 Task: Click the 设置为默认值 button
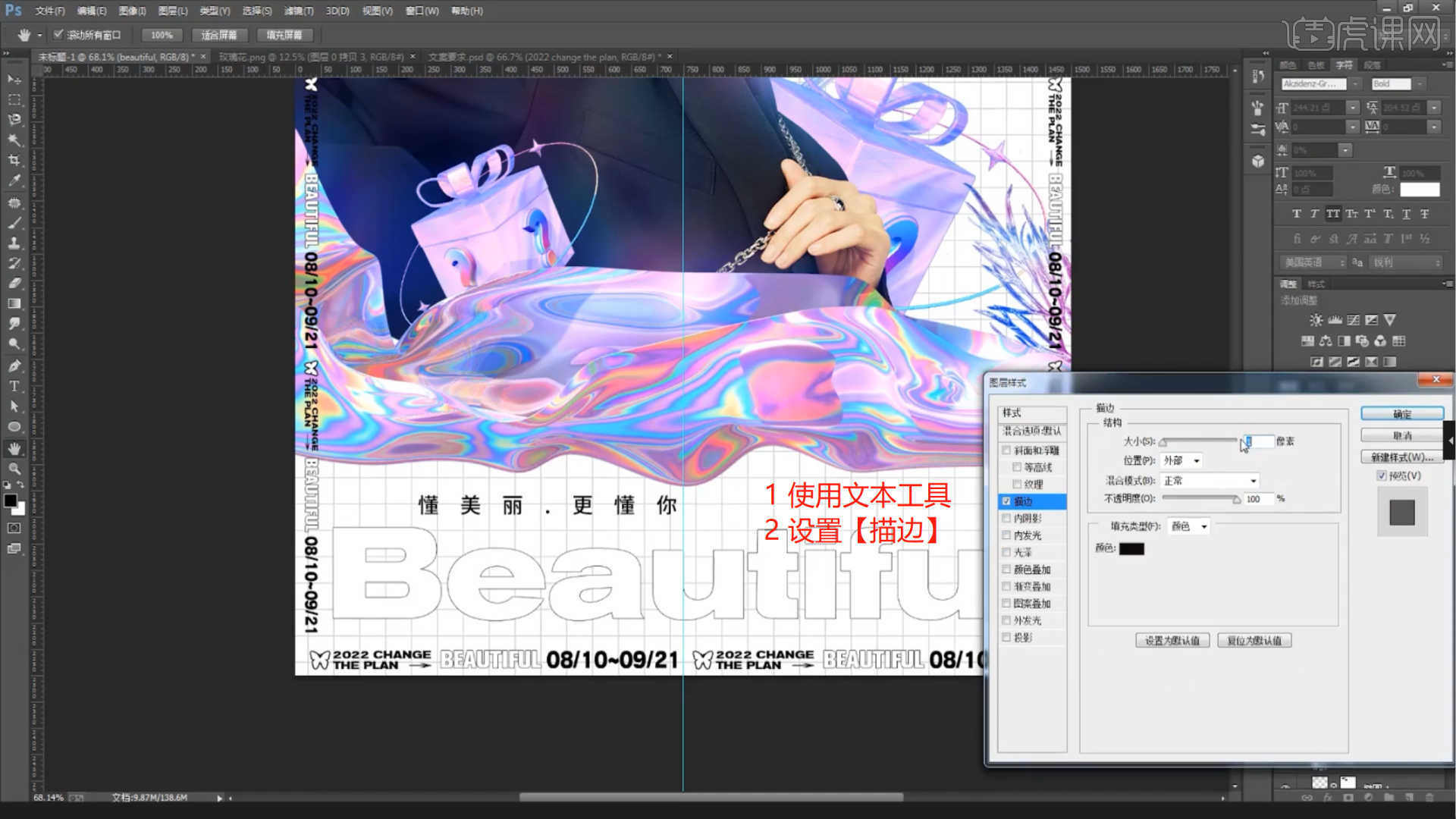click(x=1172, y=641)
